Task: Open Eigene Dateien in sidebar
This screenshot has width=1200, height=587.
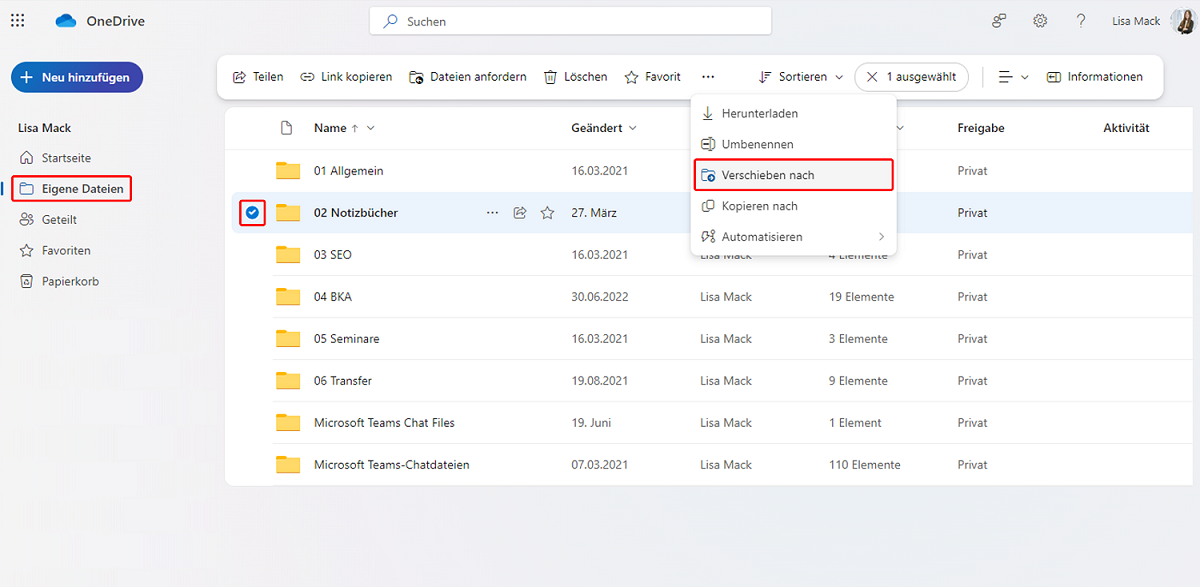Action: pyautogui.click(x=72, y=188)
